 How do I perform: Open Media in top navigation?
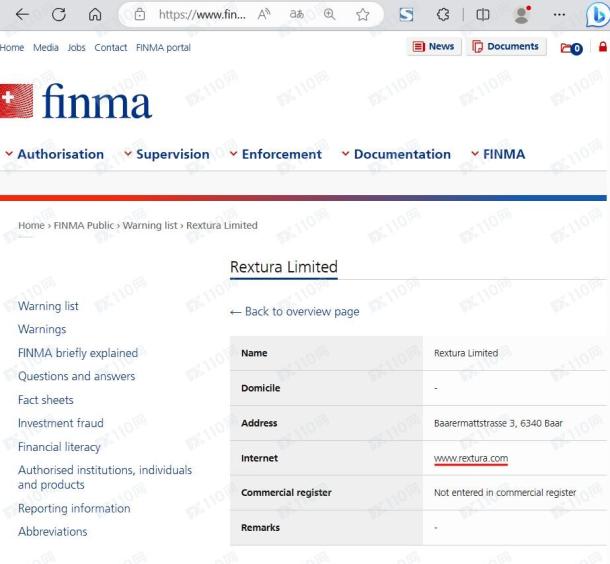pyautogui.click(x=46, y=47)
